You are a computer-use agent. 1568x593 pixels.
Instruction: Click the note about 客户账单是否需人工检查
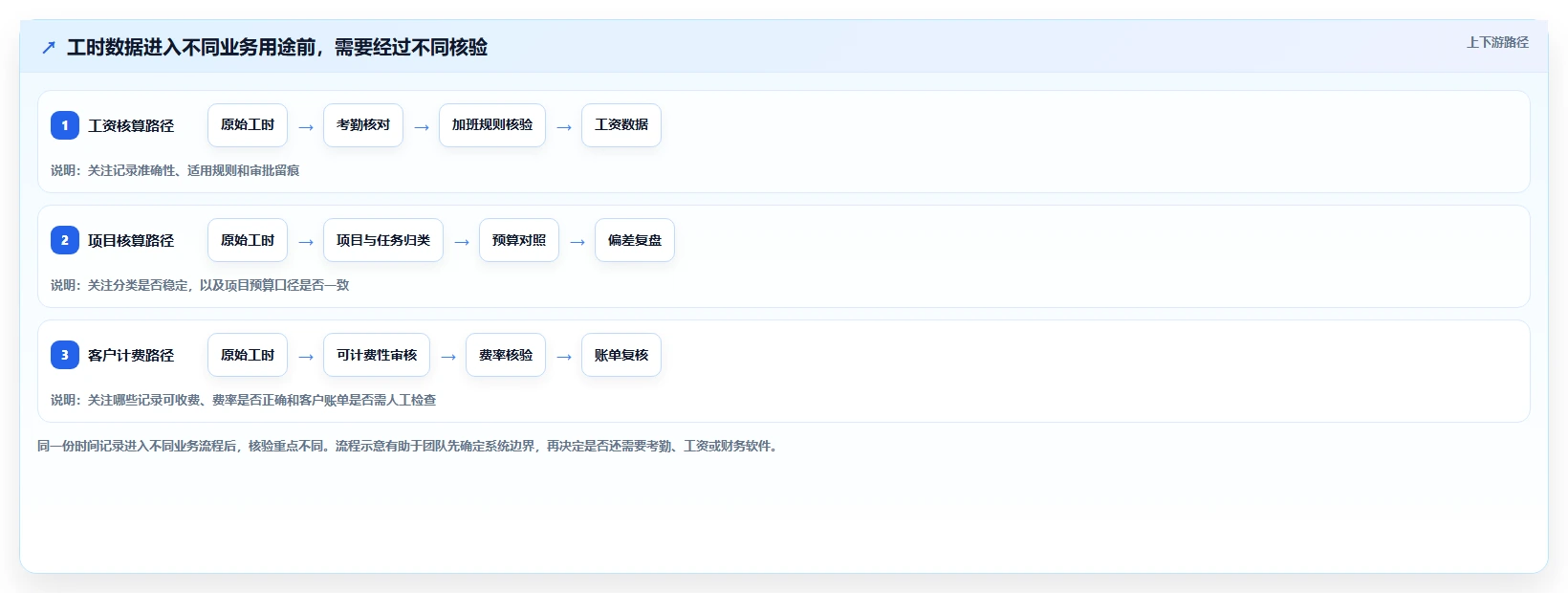pyautogui.click(x=244, y=400)
